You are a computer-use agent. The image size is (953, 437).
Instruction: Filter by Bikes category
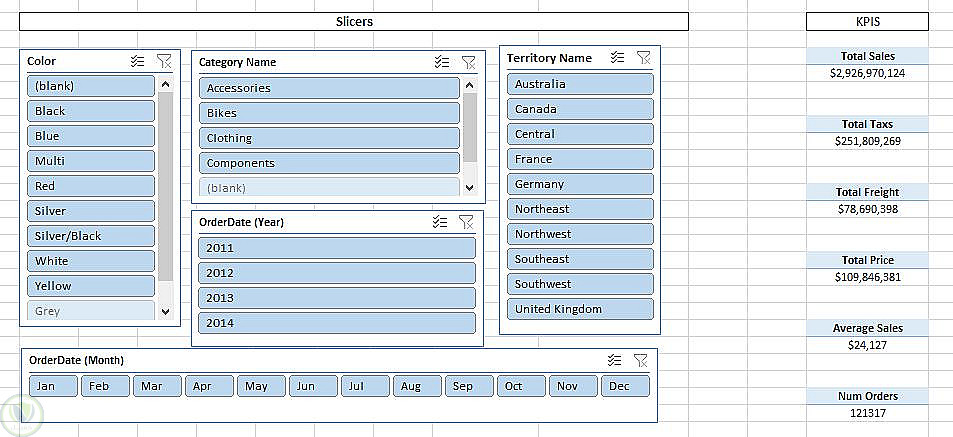[x=329, y=113]
